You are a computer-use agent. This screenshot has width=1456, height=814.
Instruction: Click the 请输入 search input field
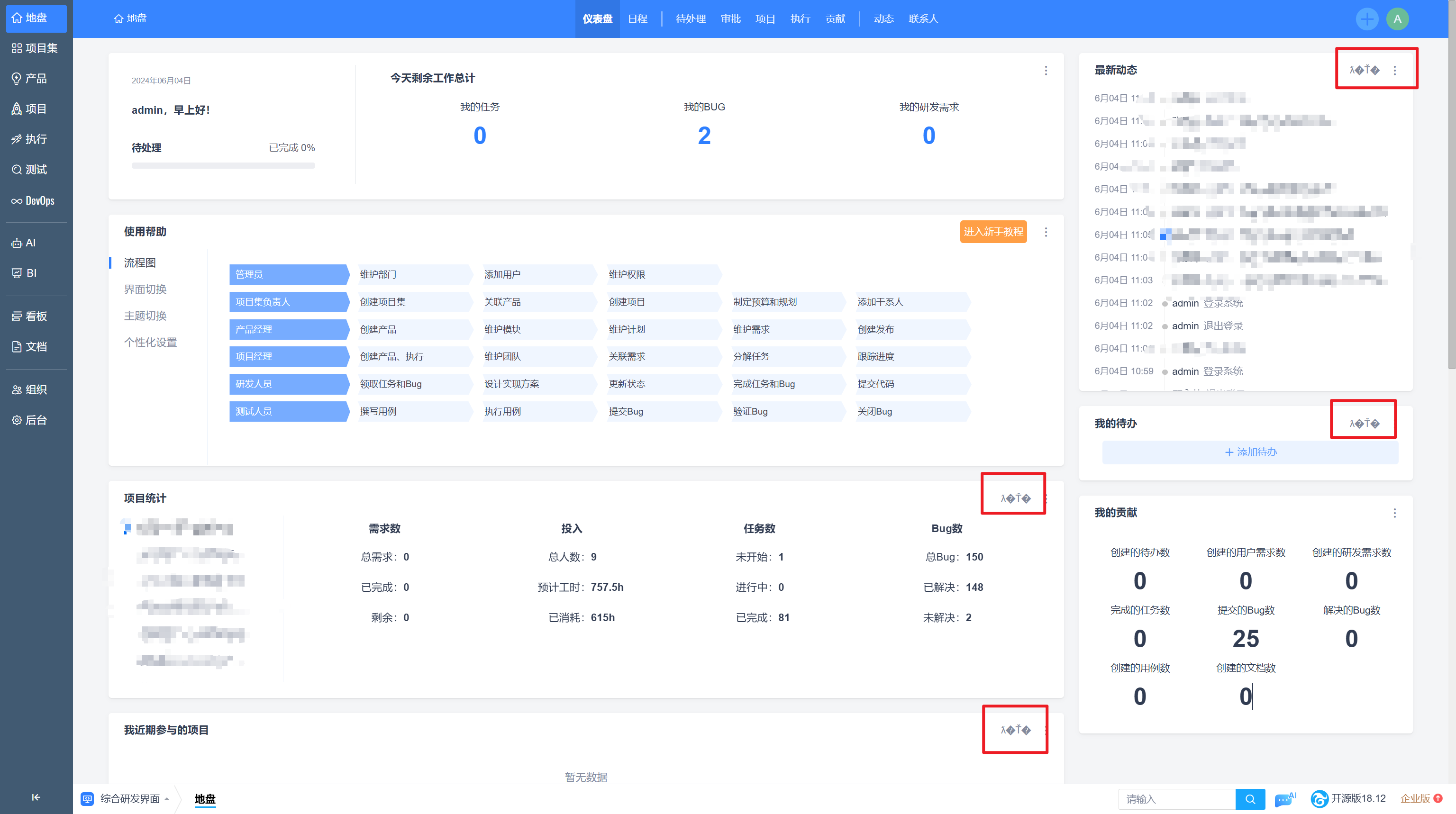click(1176, 799)
